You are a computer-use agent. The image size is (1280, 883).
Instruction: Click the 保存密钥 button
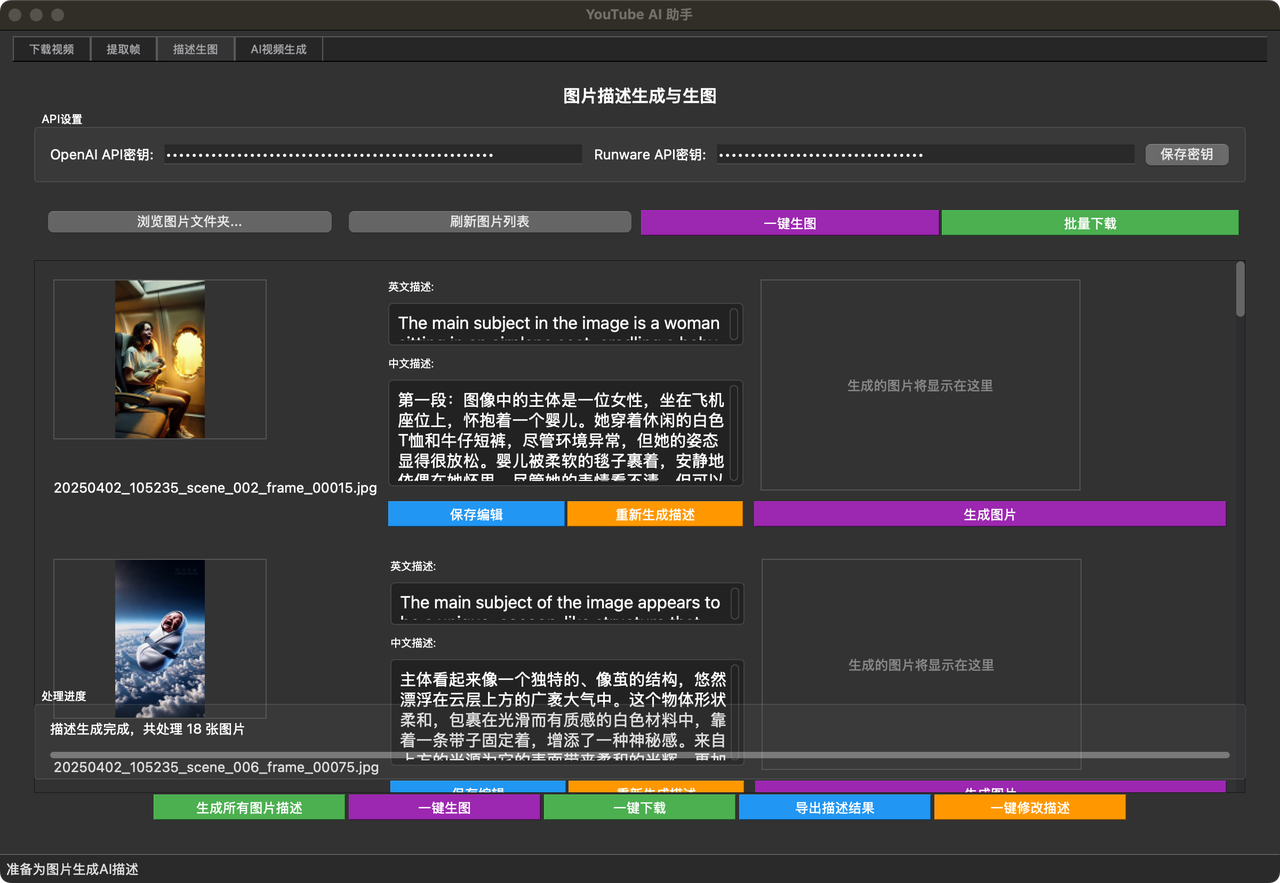(1187, 154)
